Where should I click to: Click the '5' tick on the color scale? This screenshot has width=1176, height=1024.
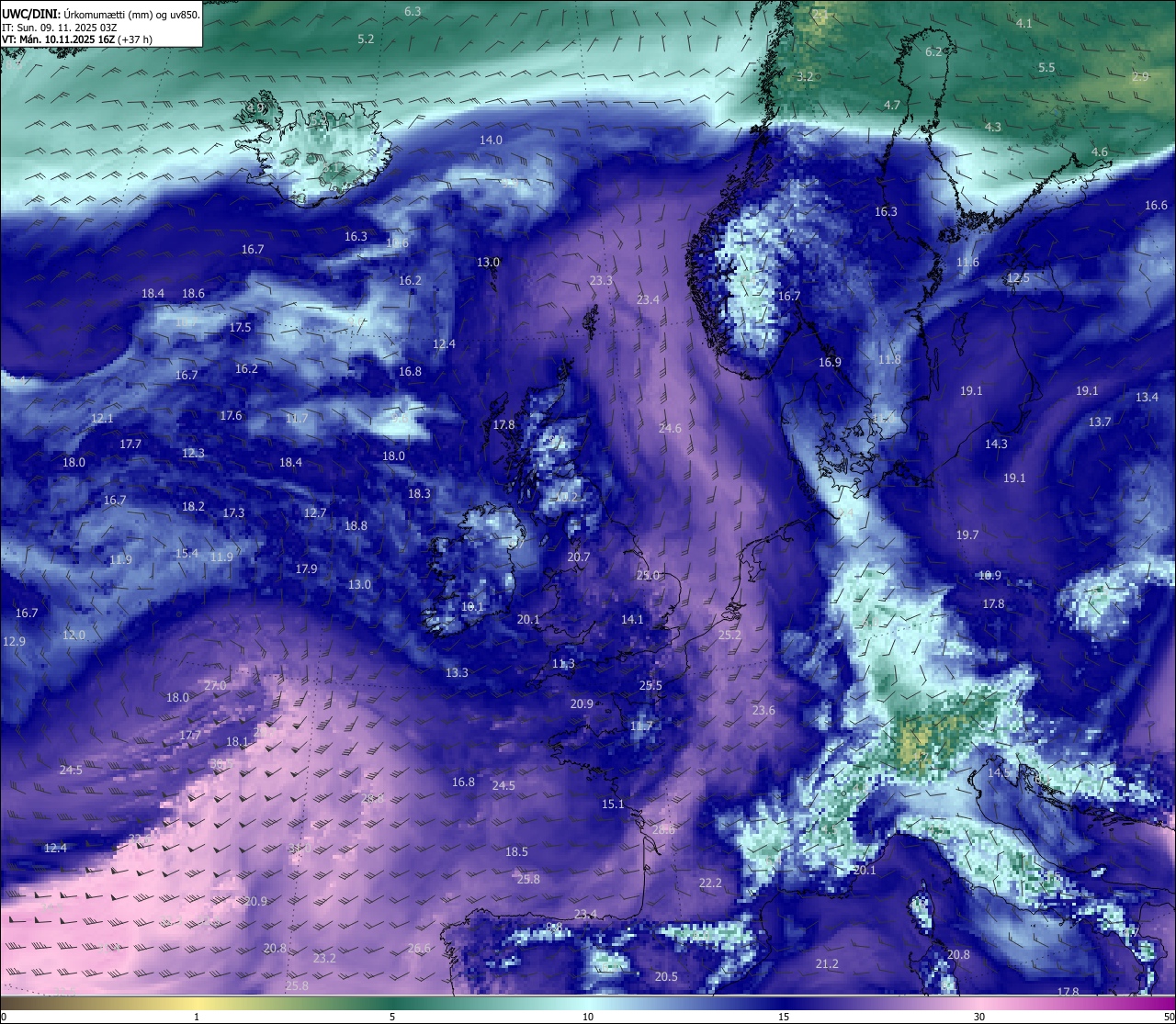pos(392,1017)
